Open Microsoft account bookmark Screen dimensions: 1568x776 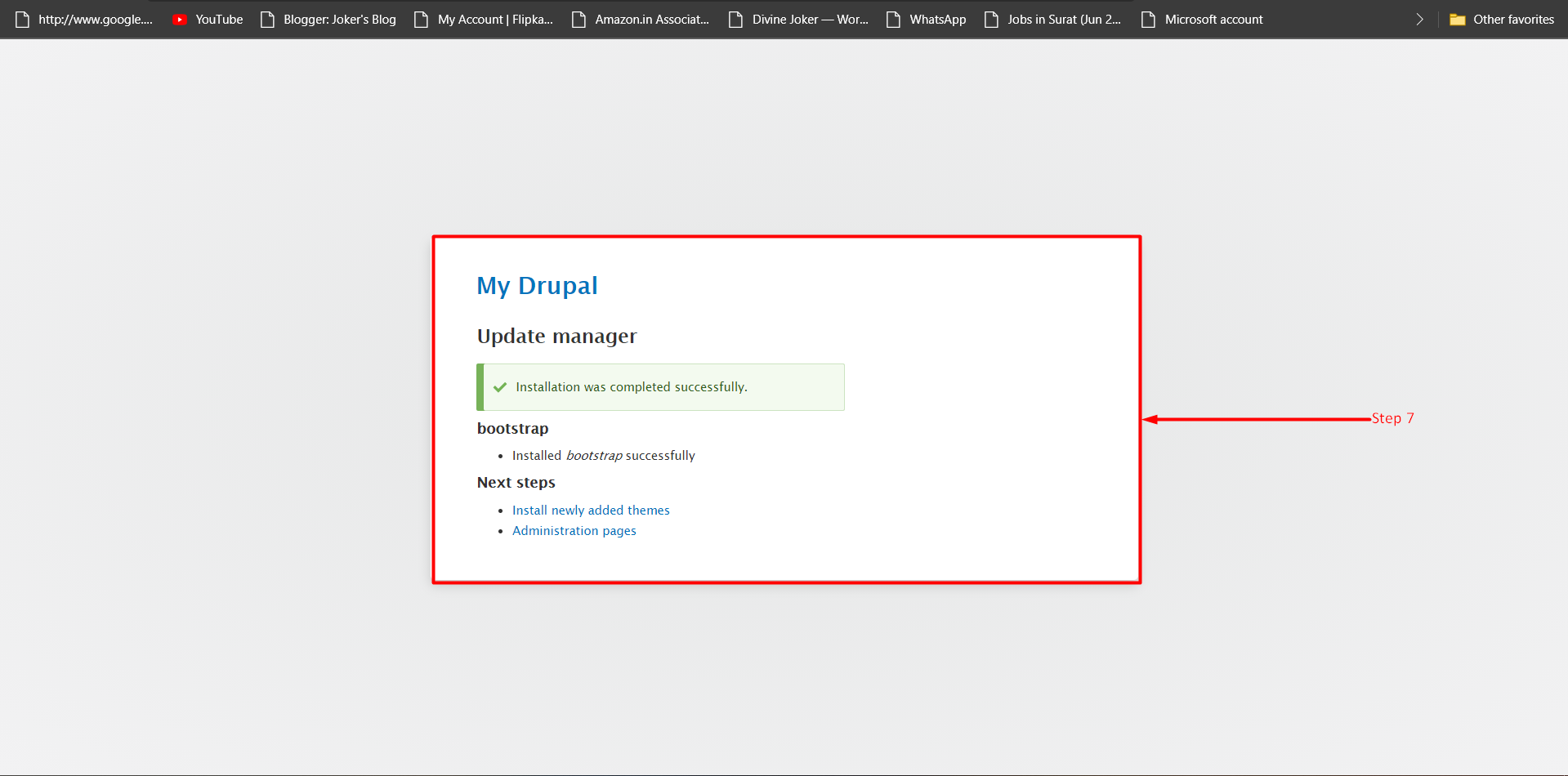click(1202, 20)
